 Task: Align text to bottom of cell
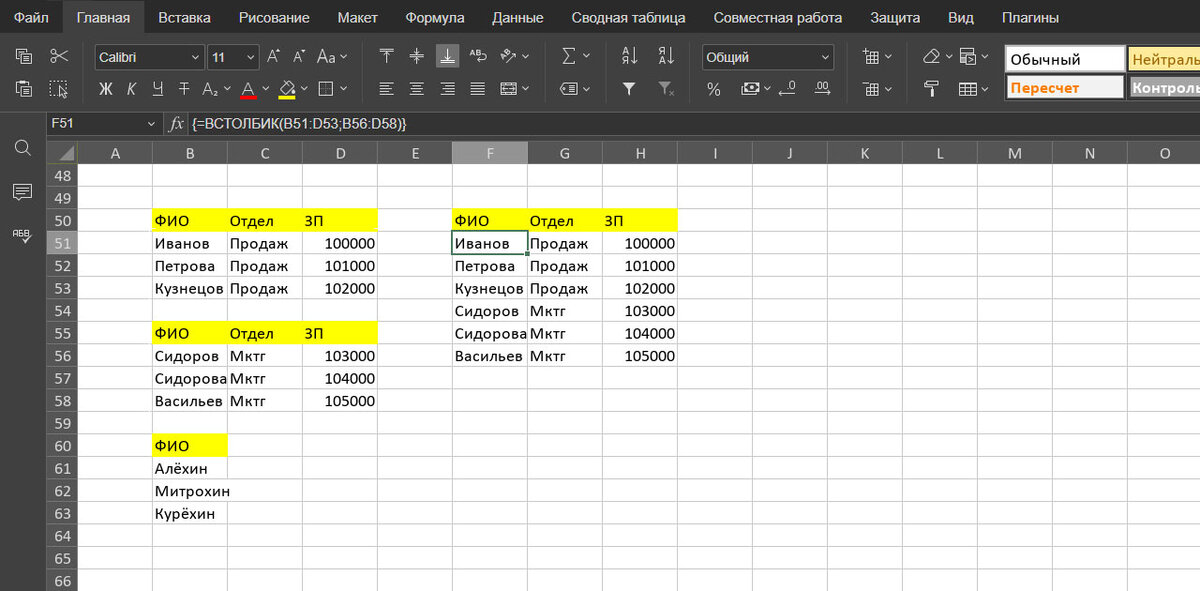tap(448, 57)
